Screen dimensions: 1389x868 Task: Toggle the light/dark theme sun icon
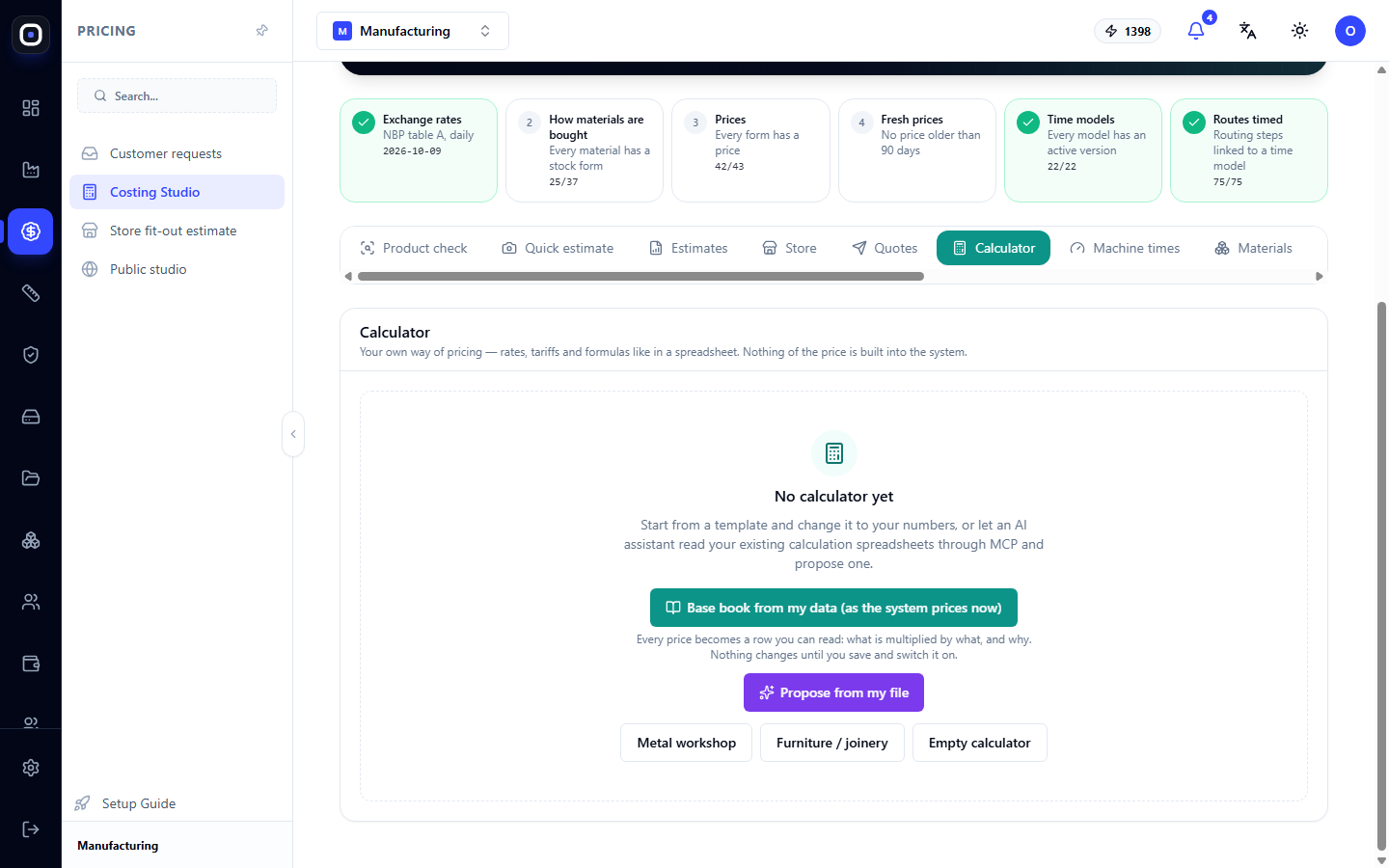tap(1300, 31)
